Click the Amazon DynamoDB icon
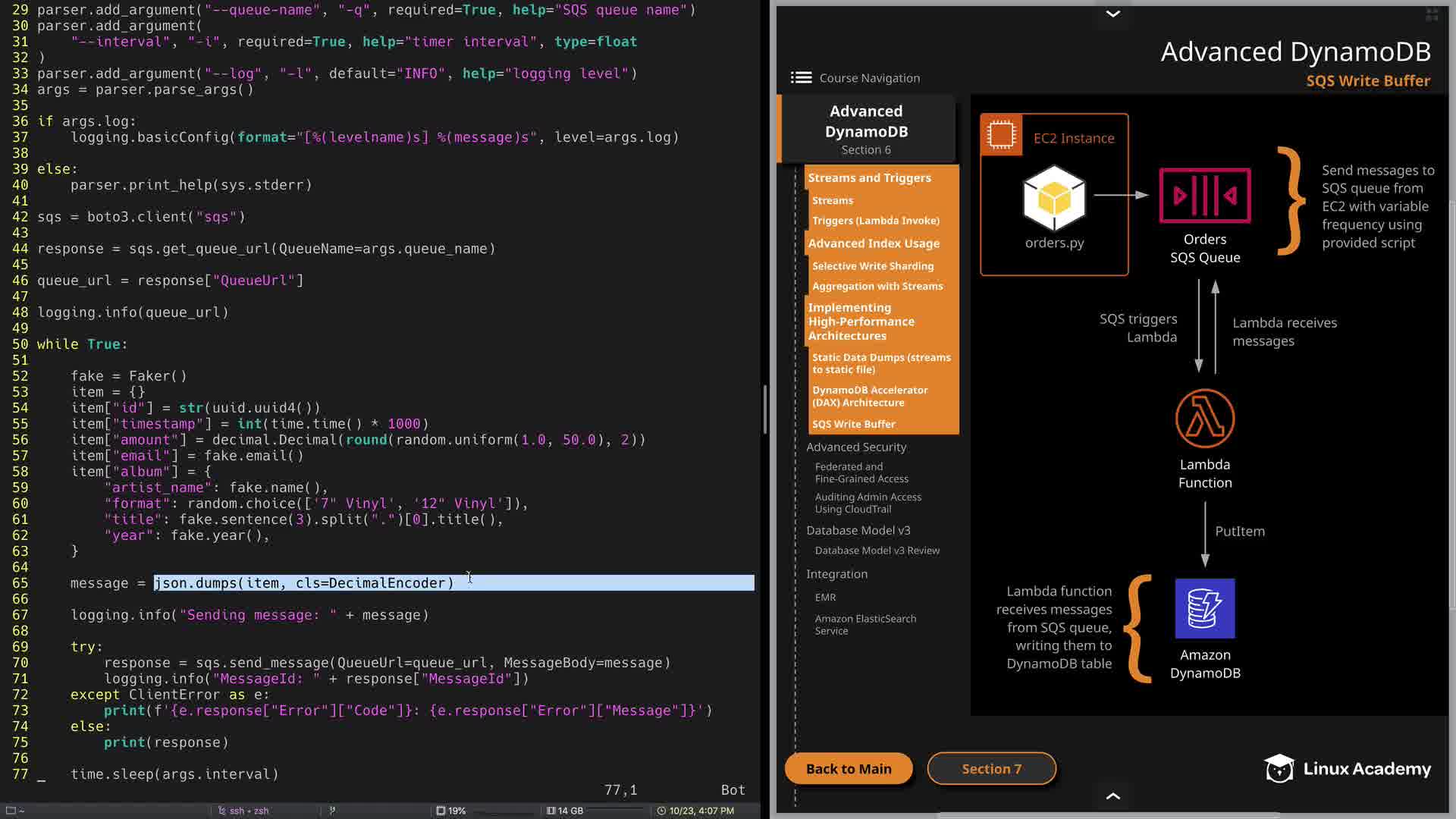 pyautogui.click(x=1204, y=608)
